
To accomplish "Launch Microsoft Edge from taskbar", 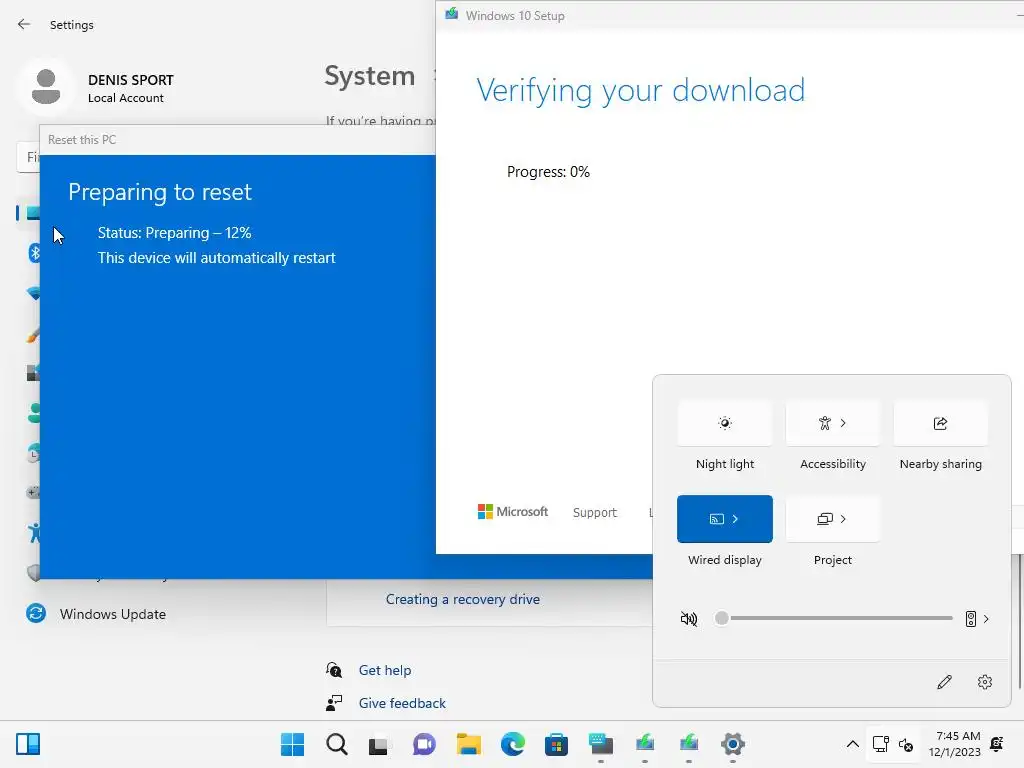I will click(513, 744).
